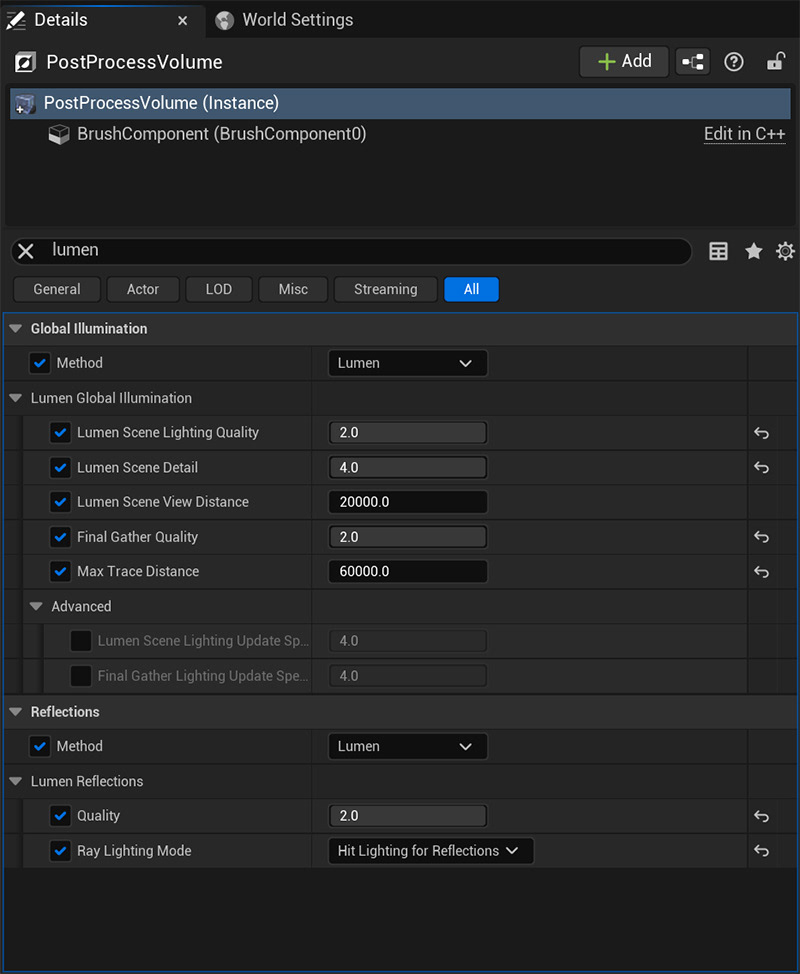Edit Lumen Scene View Distance value 20000.0
The height and width of the screenshot is (974, 800).
click(x=407, y=503)
